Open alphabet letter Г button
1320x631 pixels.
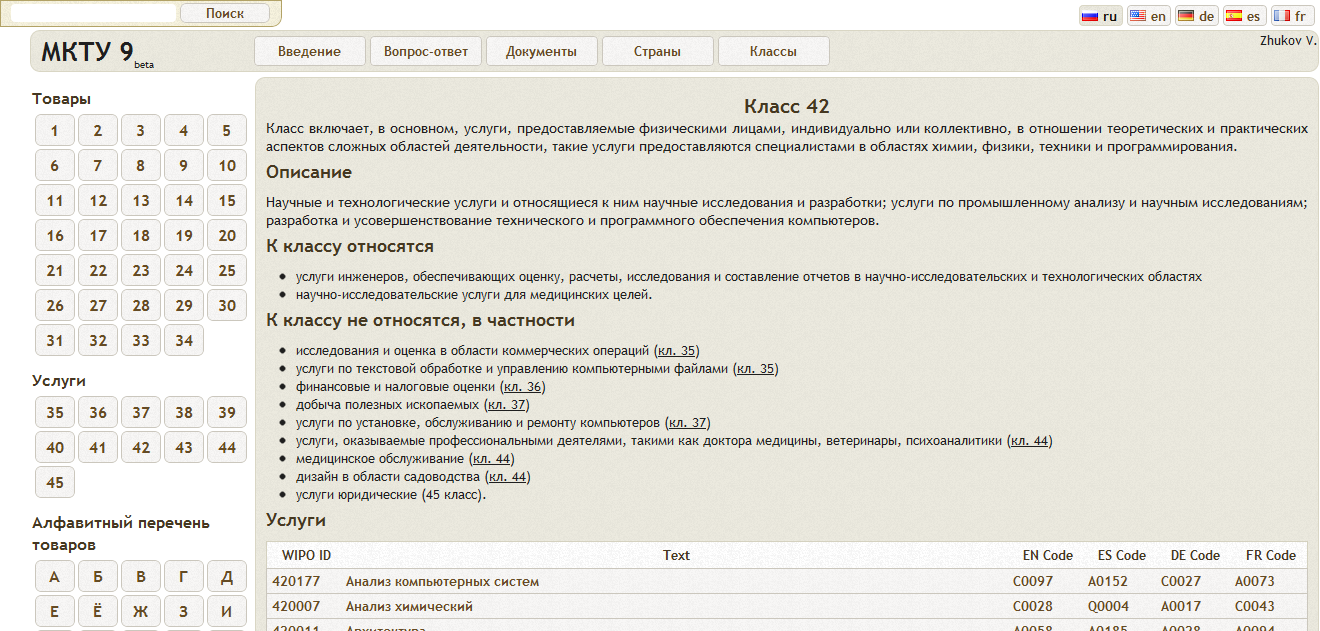click(x=184, y=576)
